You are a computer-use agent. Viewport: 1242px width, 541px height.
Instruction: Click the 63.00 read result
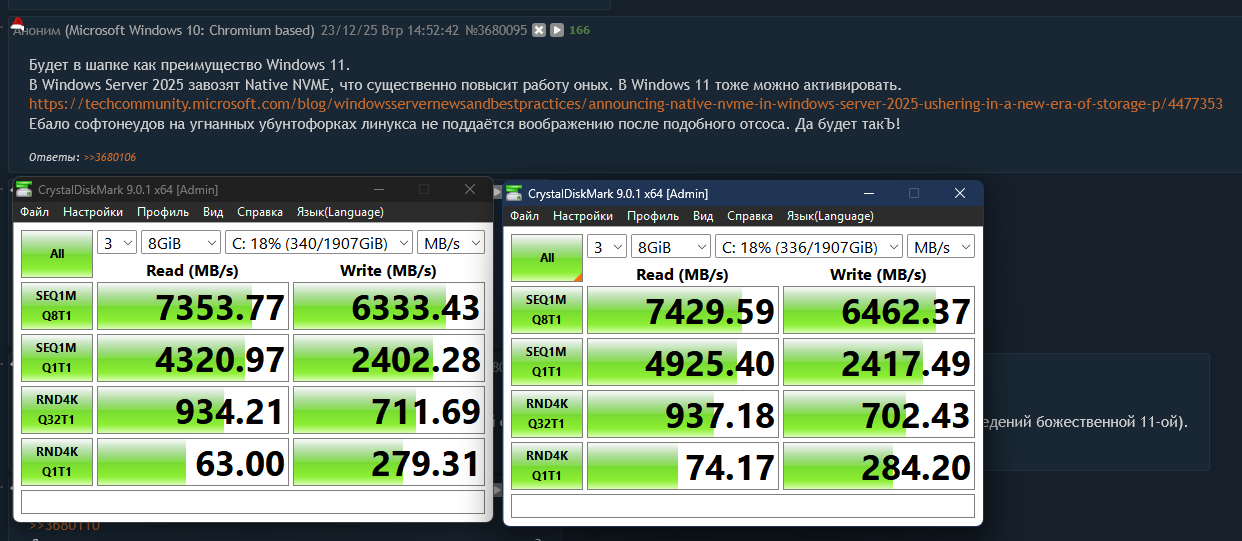point(193,462)
